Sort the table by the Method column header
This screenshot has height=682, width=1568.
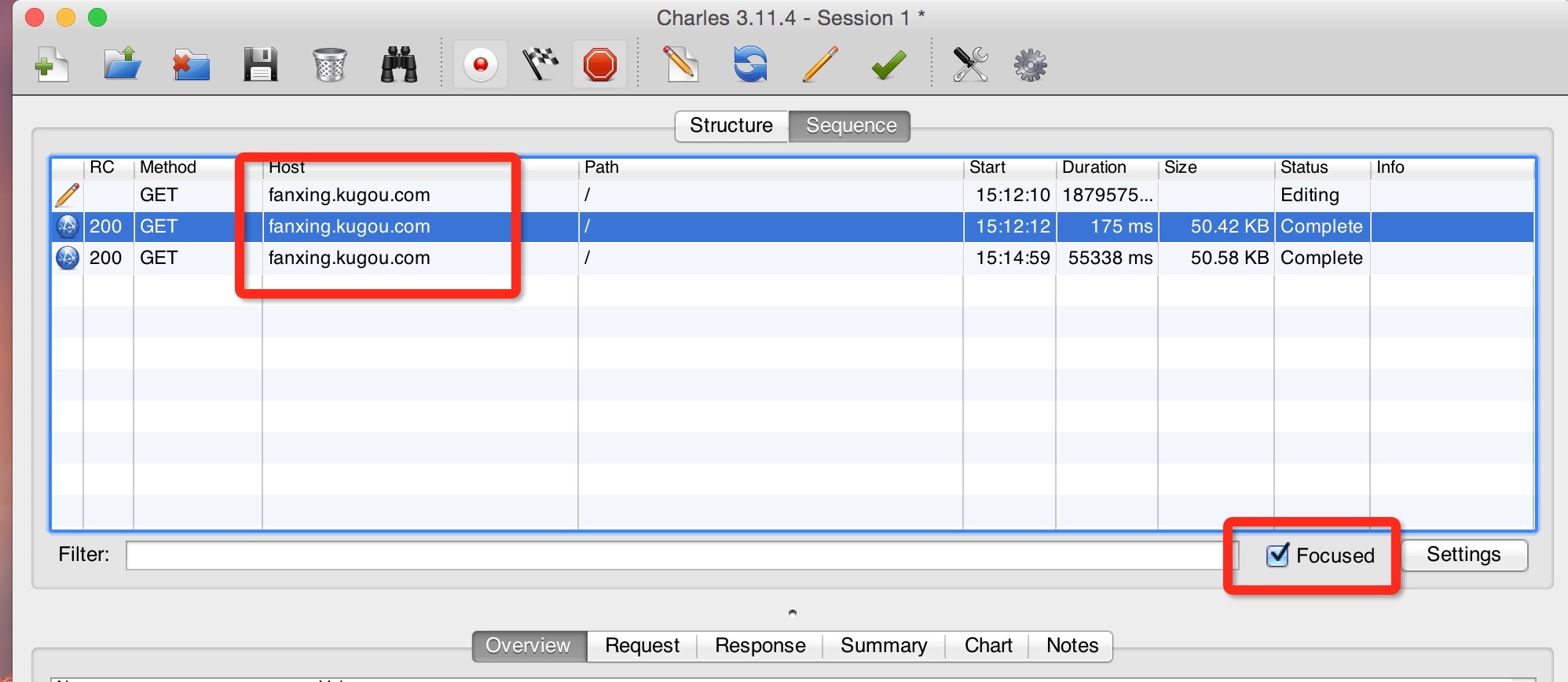click(168, 167)
